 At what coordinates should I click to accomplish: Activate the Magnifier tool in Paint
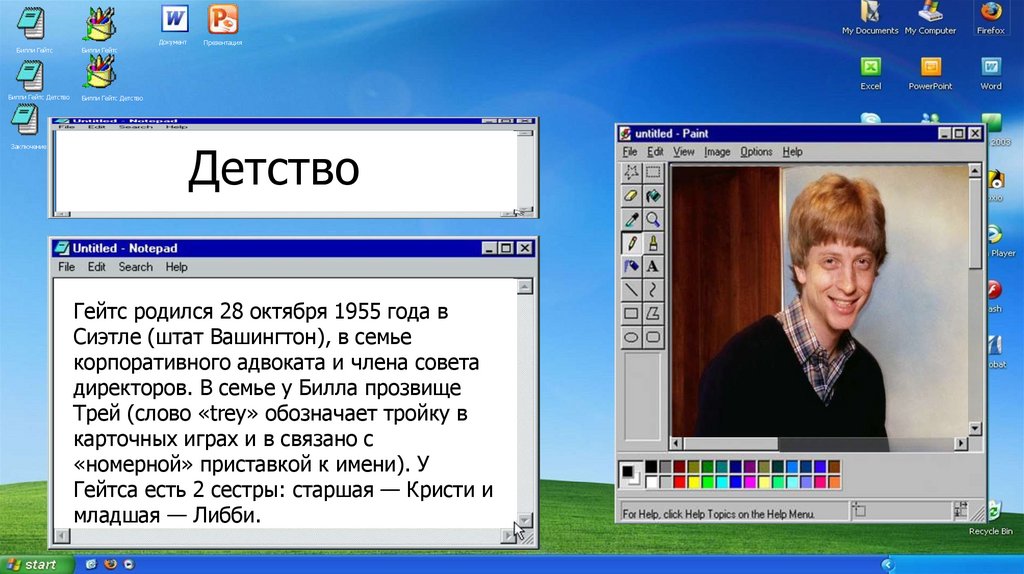tap(653, 219)
